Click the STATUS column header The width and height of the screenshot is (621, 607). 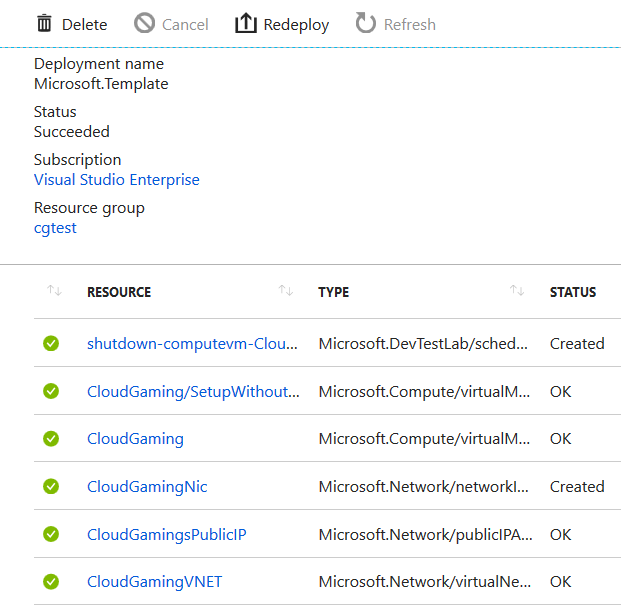click(x=573, y=292)
